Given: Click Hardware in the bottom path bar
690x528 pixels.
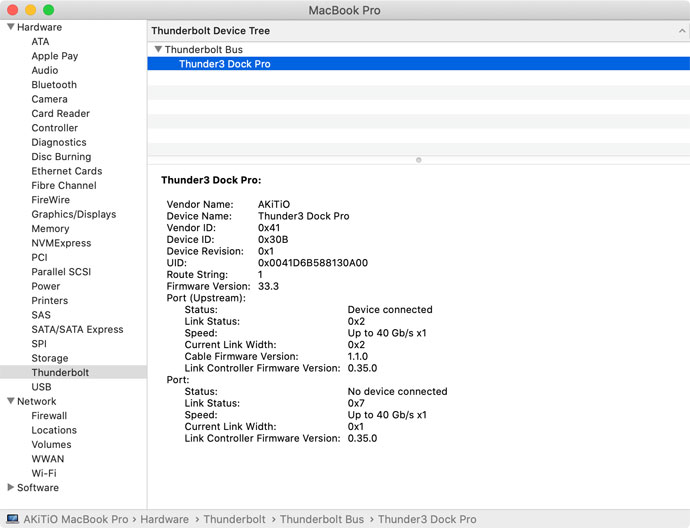Looking at the screenshot, I should point(163,520).
